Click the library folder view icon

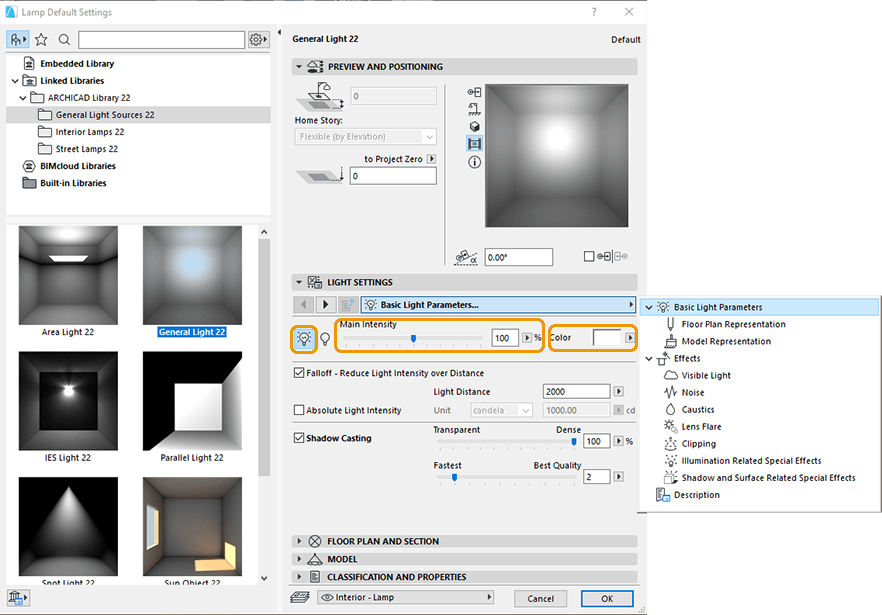tap(17, 39)
